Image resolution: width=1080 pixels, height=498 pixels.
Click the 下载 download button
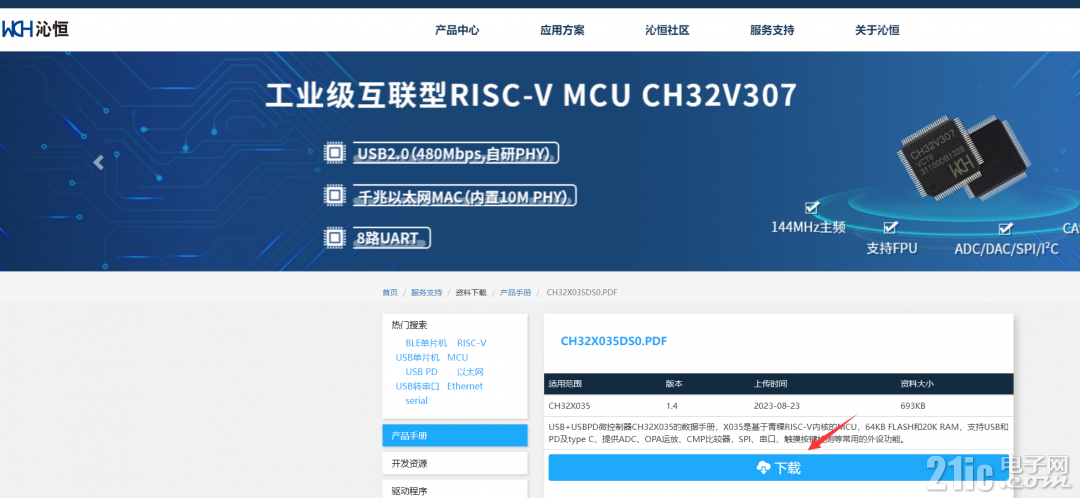pyautogui.click(x=778, y=468)
